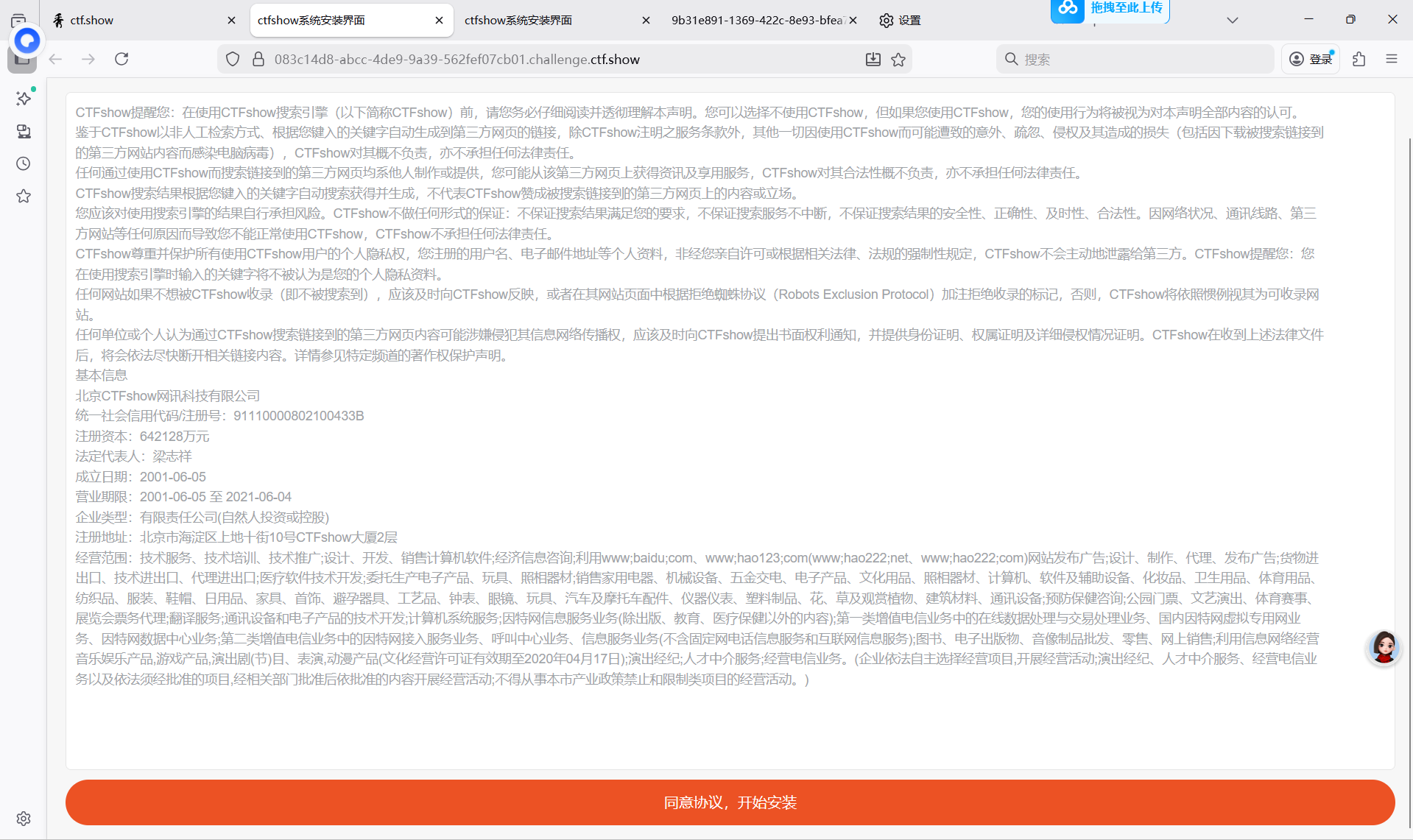Open the extensions puzzle icon
This screenshot has height=840, width=1413.
1359,59
